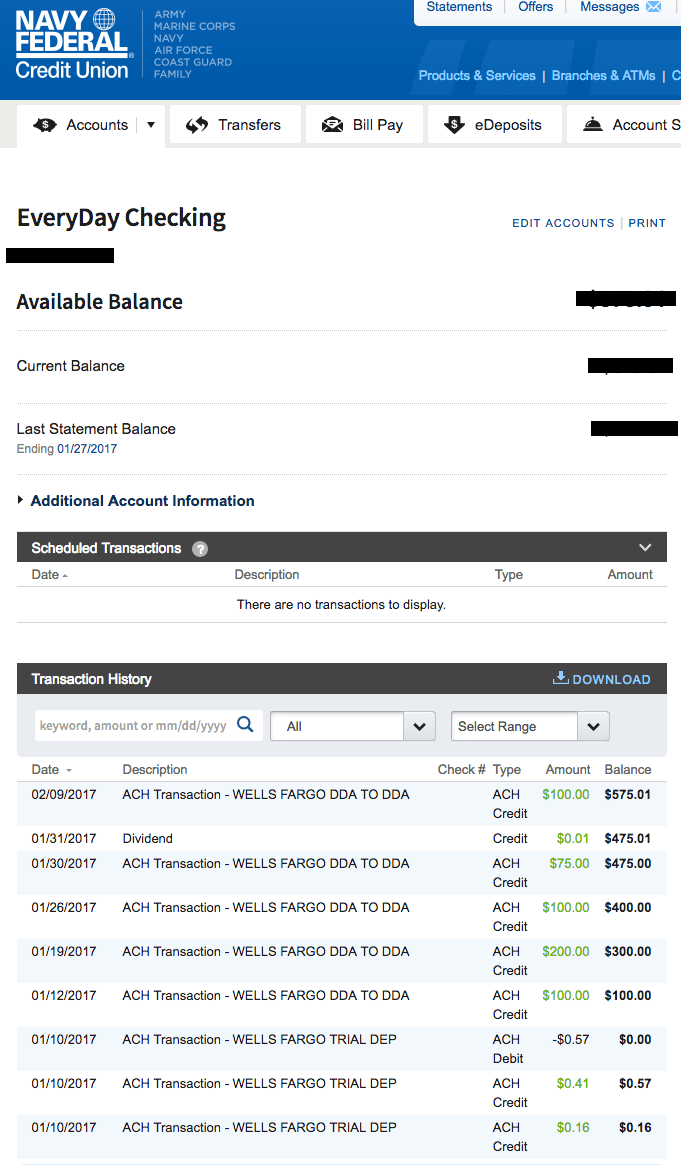Open Bill Pay via its envelope icon
This screenshot has height=1165, width=681.
(x=331, y=124)
